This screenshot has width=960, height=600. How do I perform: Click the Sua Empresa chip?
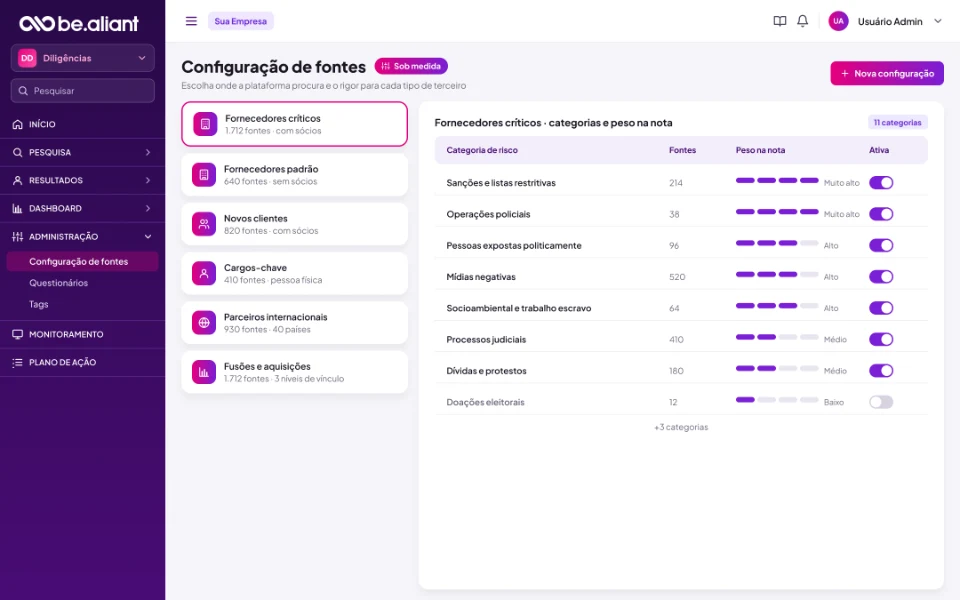coord(241,21)
